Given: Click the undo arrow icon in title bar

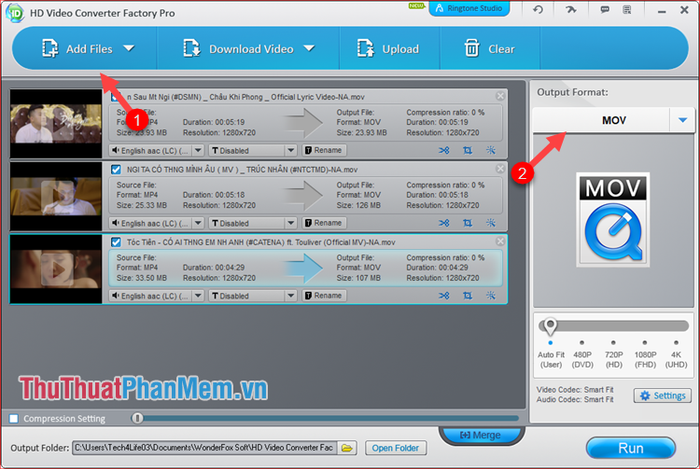Looking at the screenshot, I should pos(538,9).
